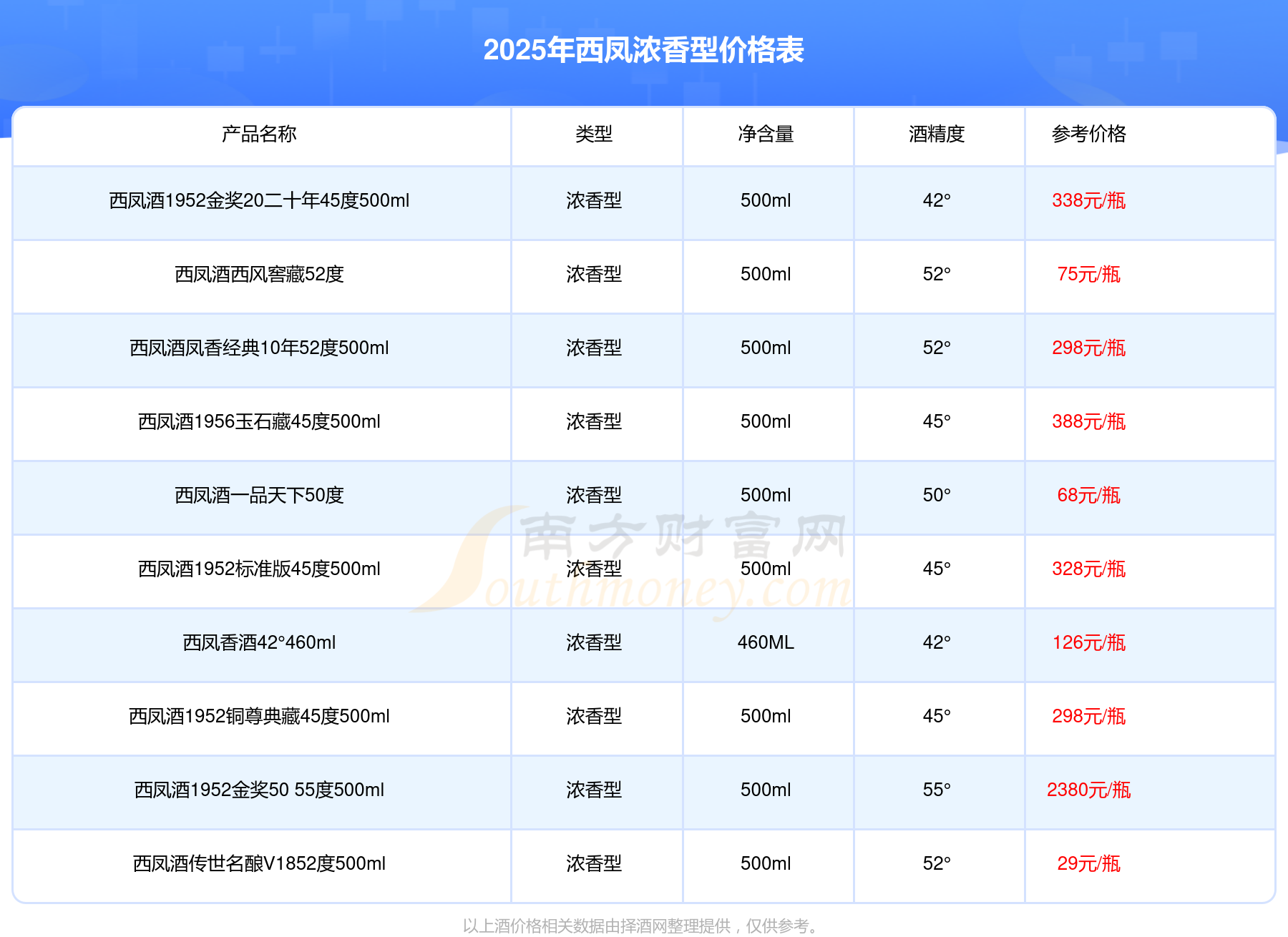1288x937 pixels.
Task: Click the price 328元/瓶
Action: pos(1088,569)
